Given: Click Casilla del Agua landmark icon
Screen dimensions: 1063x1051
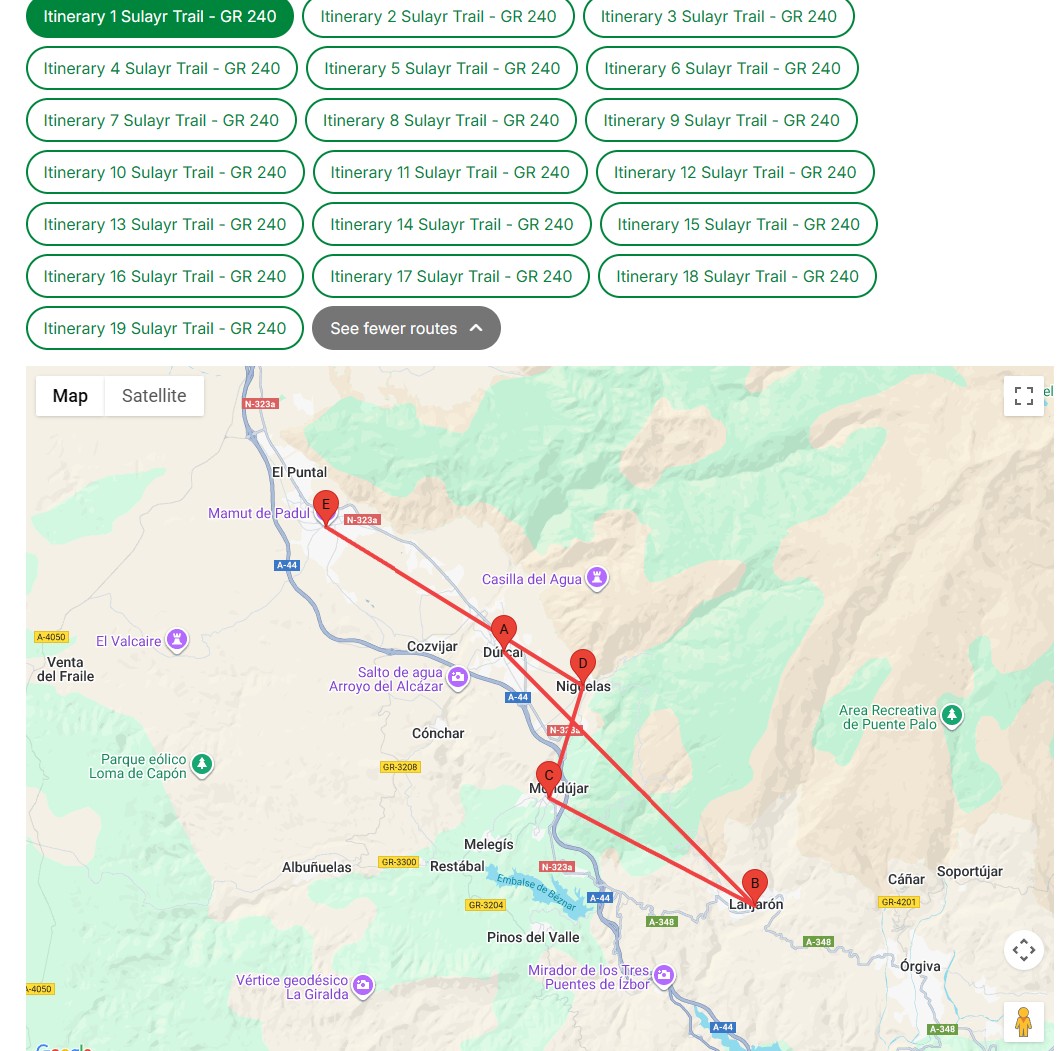Looking at the screenshot, I should coord(597,578).
